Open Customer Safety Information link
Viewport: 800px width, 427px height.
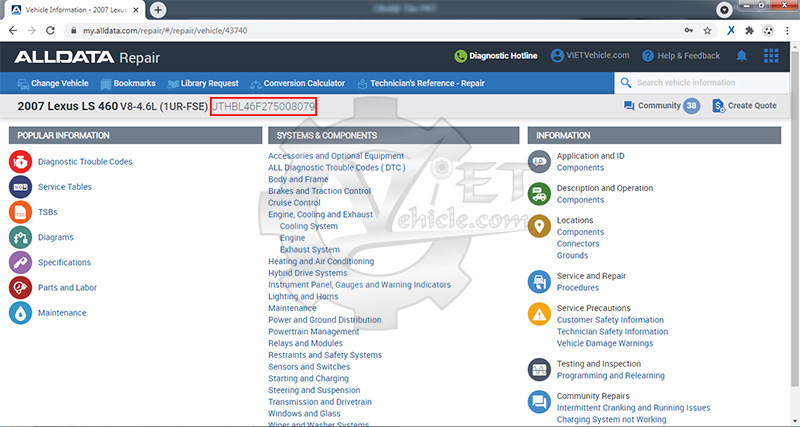pyautogui.click(x=610, y=320)
